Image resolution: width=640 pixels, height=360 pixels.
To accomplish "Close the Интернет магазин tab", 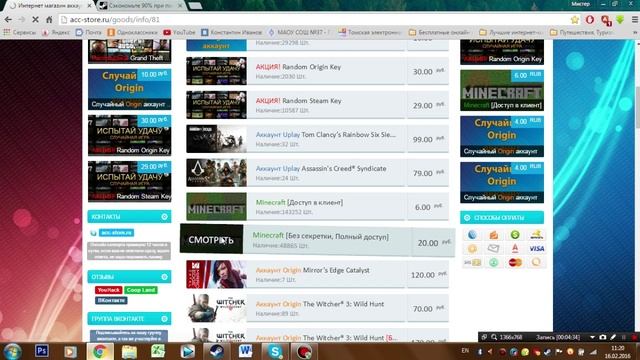I will pos(89,6).
